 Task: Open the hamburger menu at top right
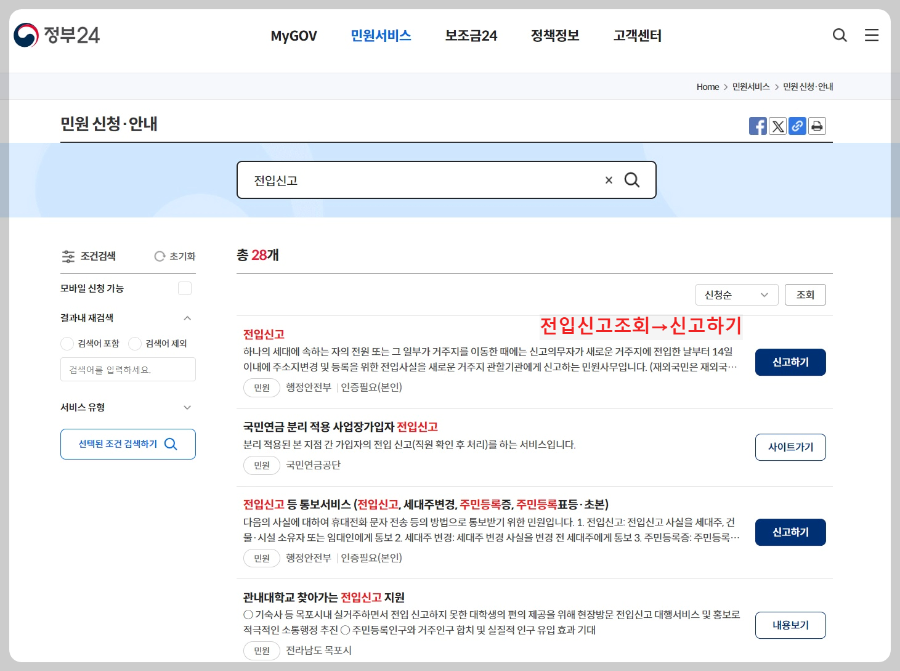click(x=871, y=35)
